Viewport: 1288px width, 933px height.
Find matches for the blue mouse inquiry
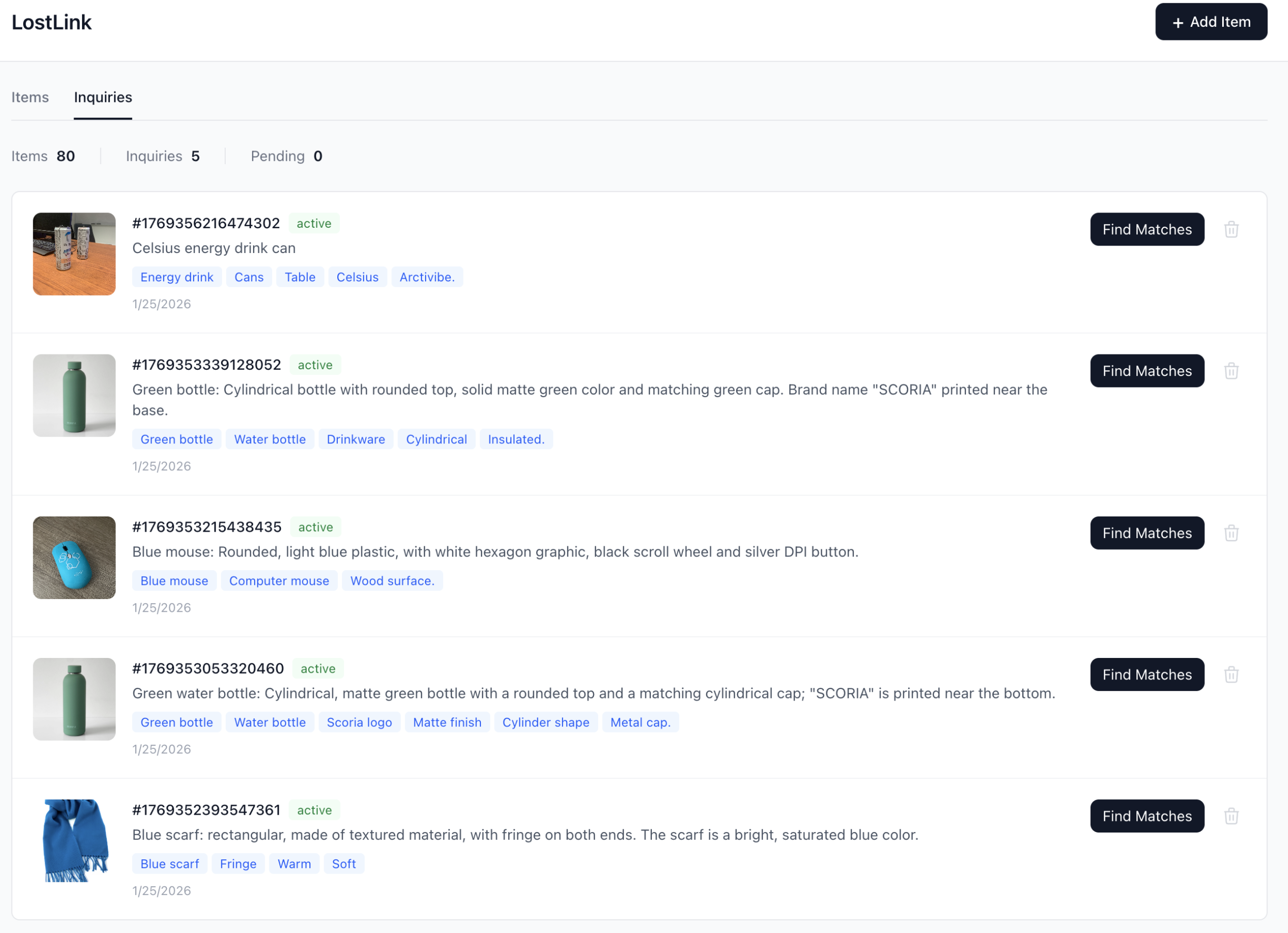pos(1146,533)
